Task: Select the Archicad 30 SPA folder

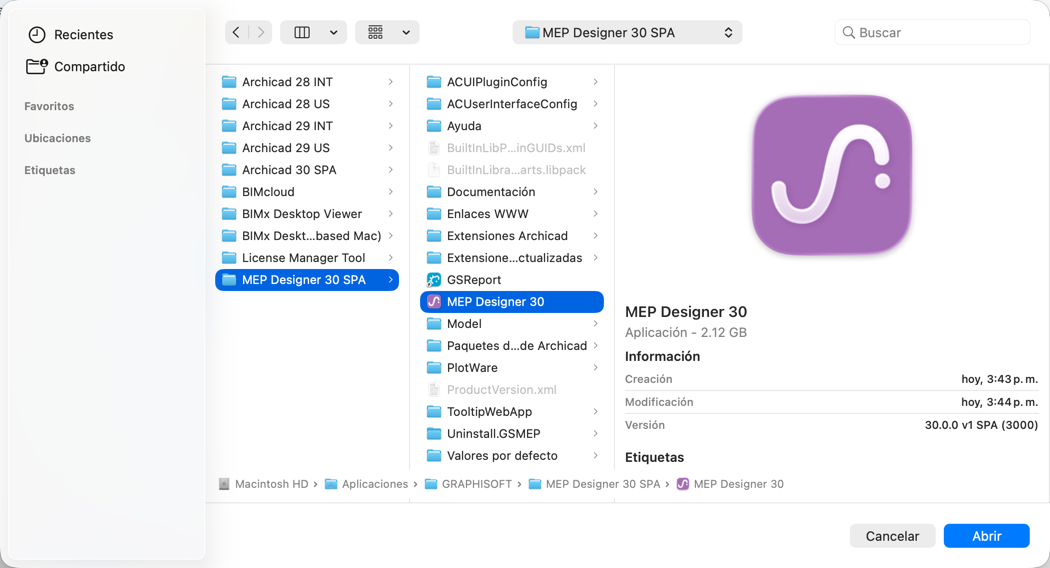Action: [307, 170]
